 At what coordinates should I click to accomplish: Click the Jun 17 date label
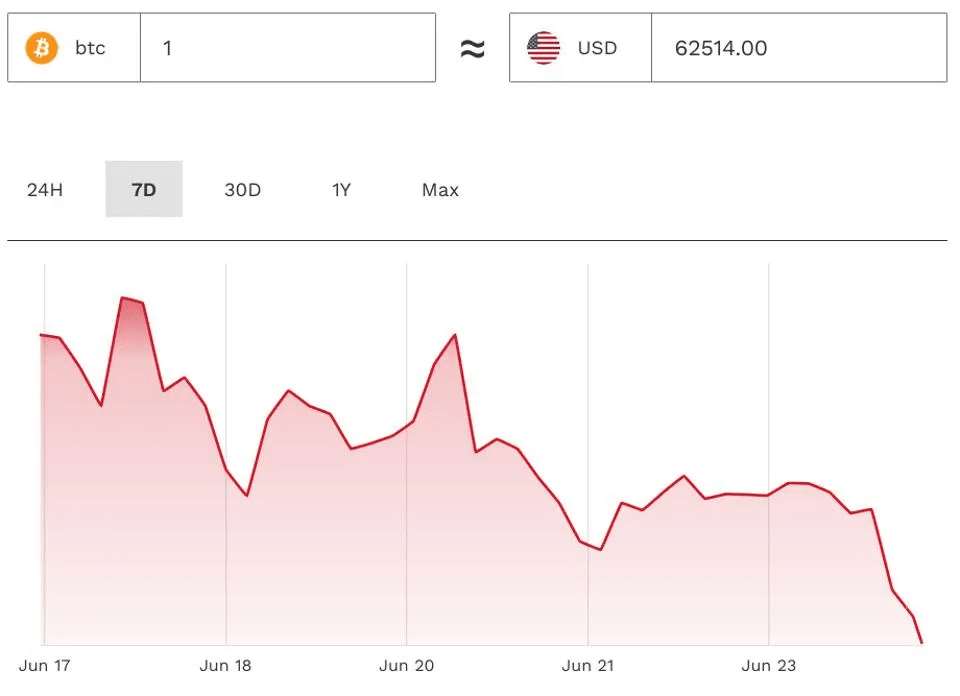tap(44, 666)
